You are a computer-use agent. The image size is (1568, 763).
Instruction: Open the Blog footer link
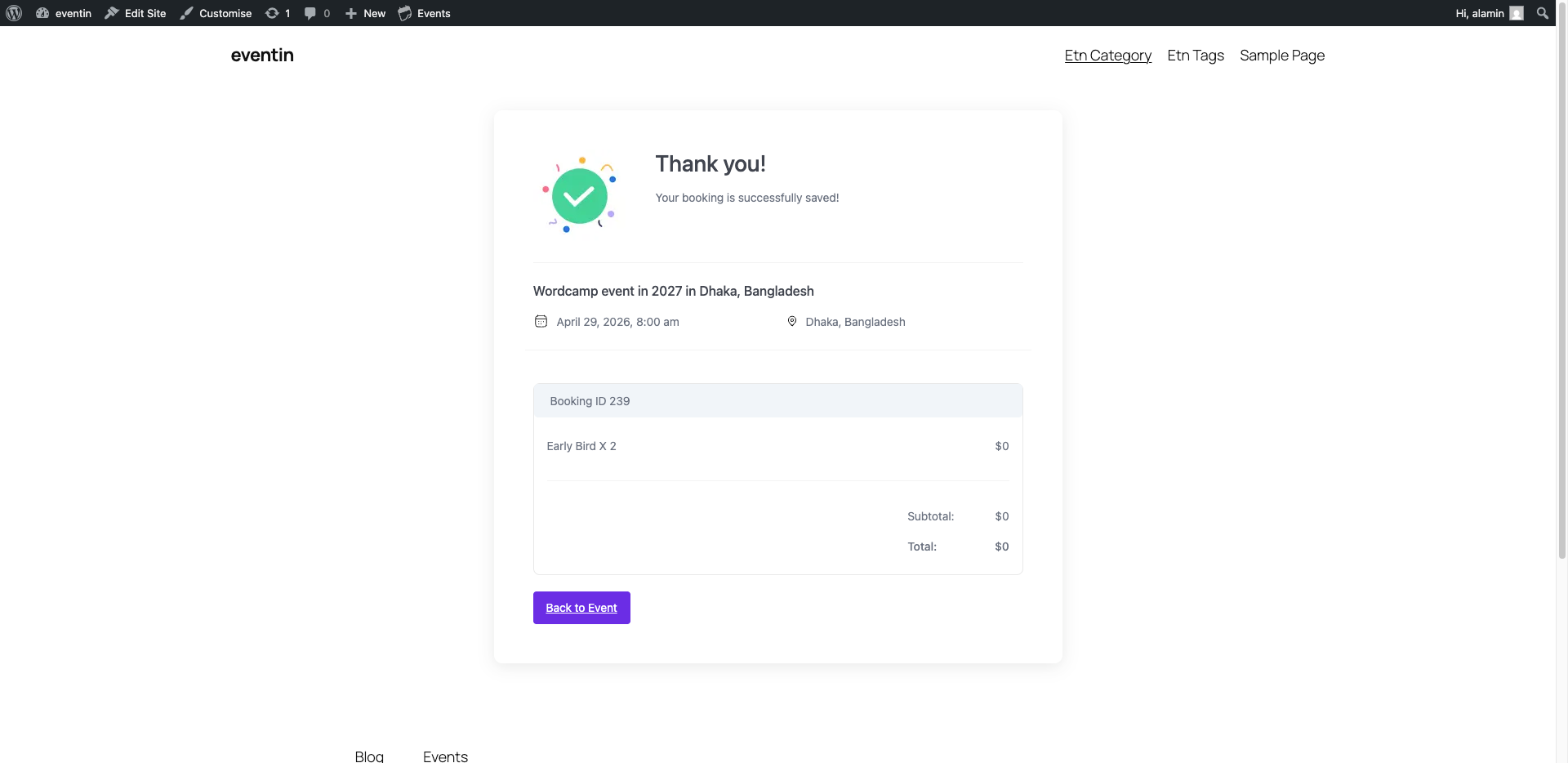(x=368, y=756)
